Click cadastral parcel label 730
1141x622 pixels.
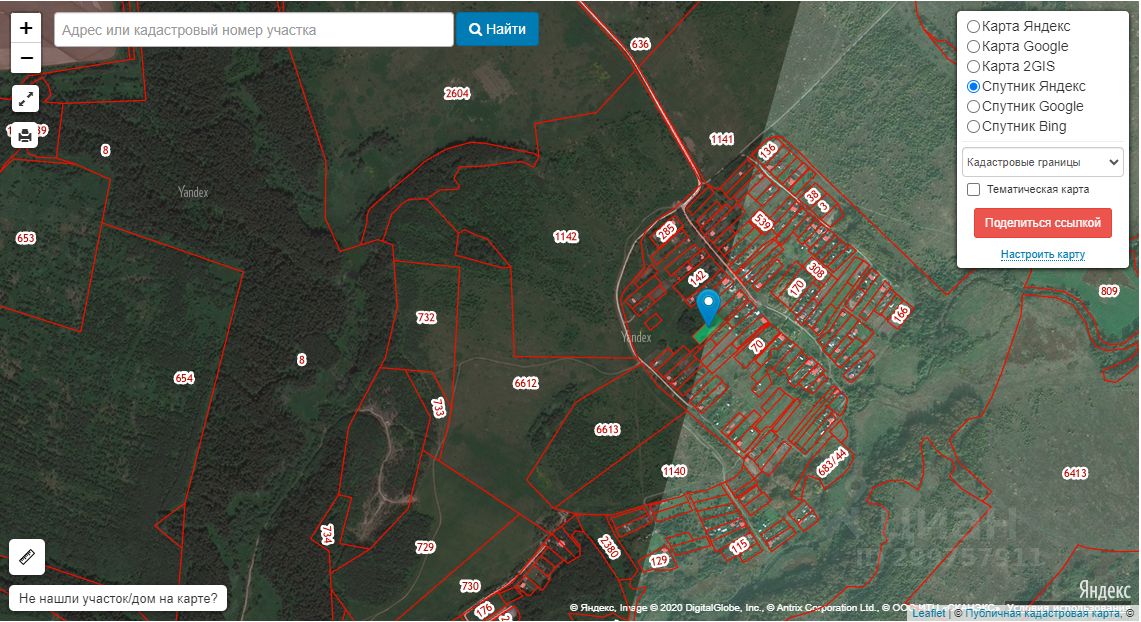click(470, 586)
